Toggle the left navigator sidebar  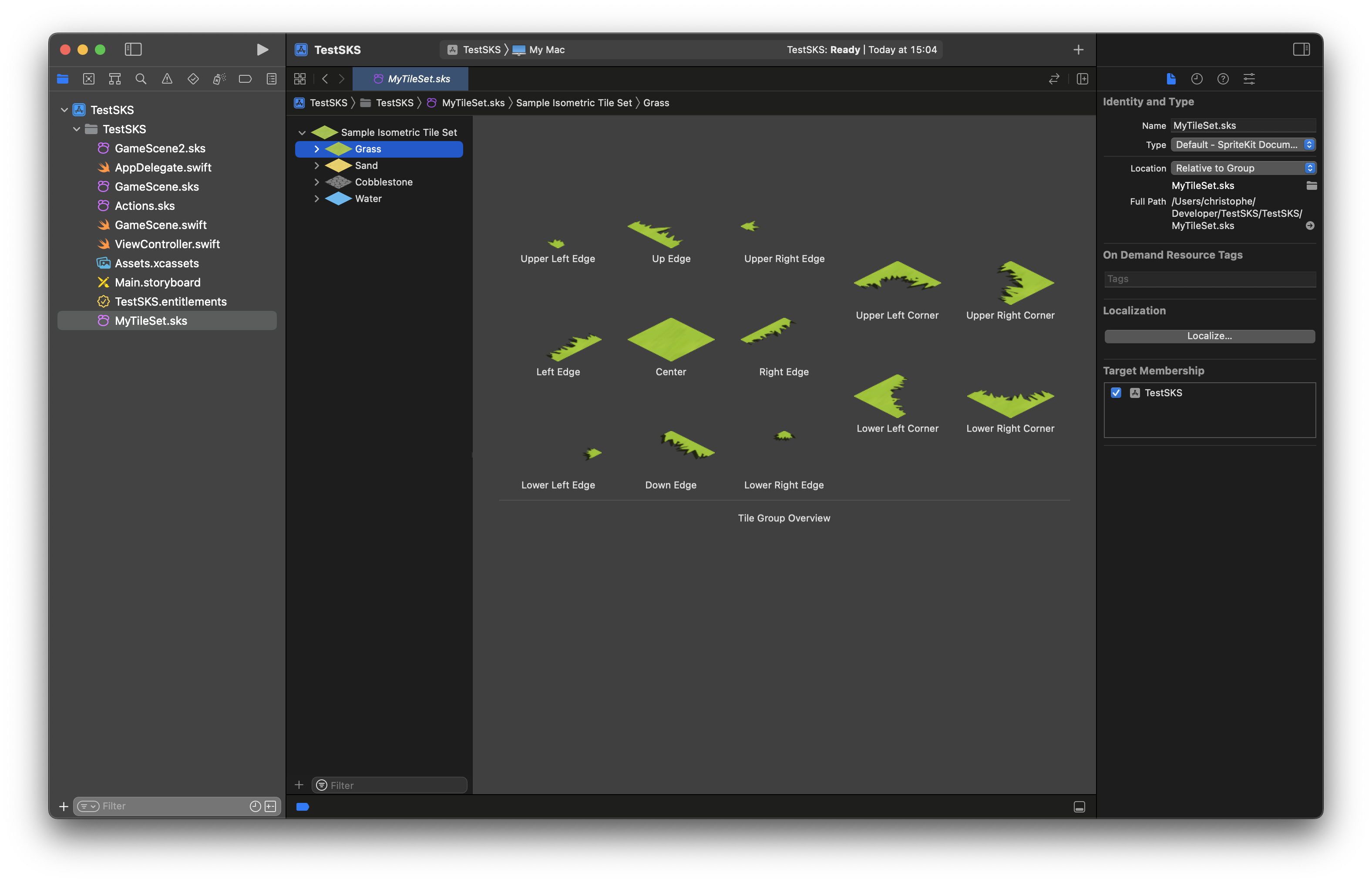point(133,50)
